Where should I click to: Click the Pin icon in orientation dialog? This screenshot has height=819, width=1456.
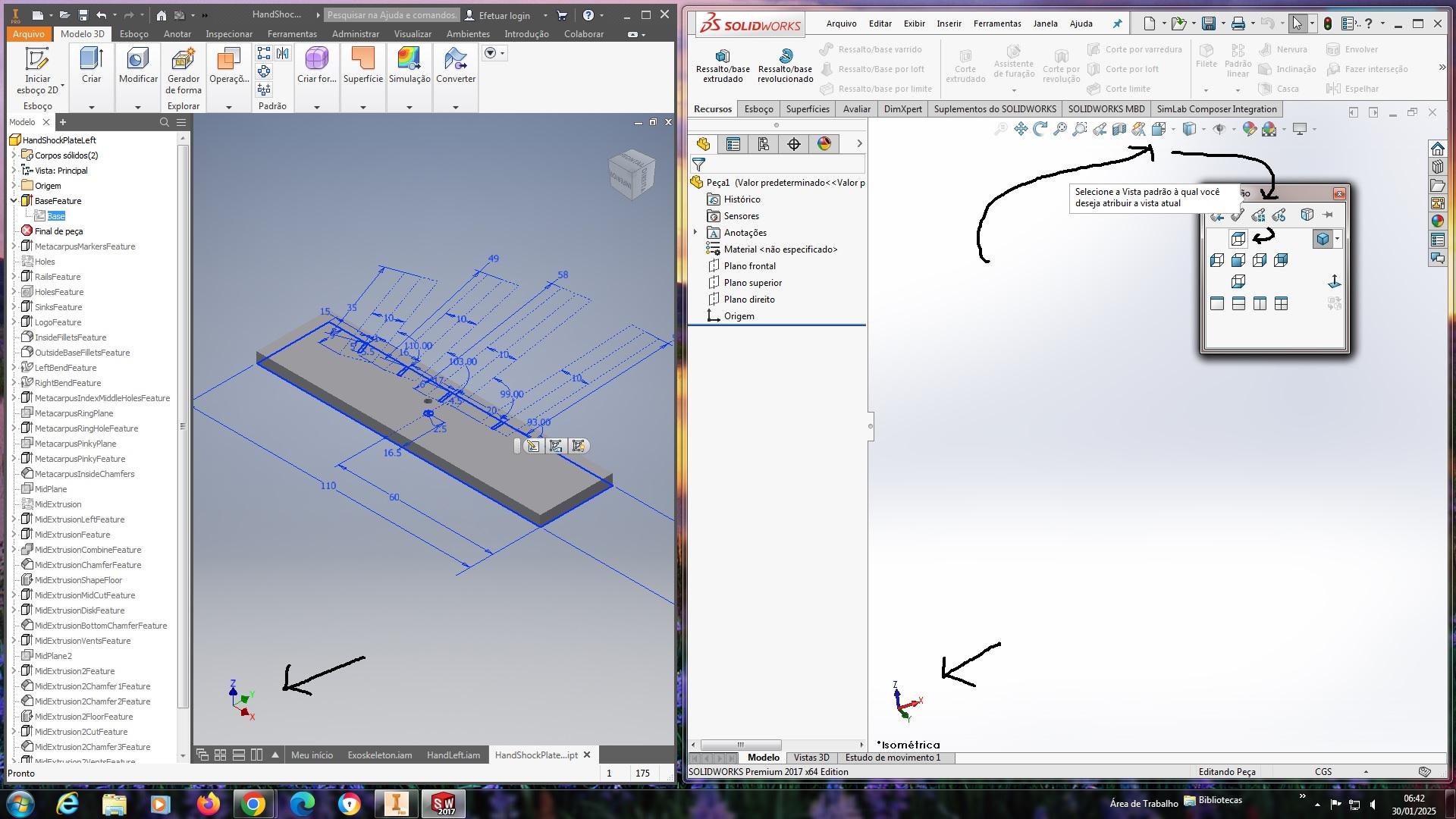pyautogui.click(x=1327, y=215)
